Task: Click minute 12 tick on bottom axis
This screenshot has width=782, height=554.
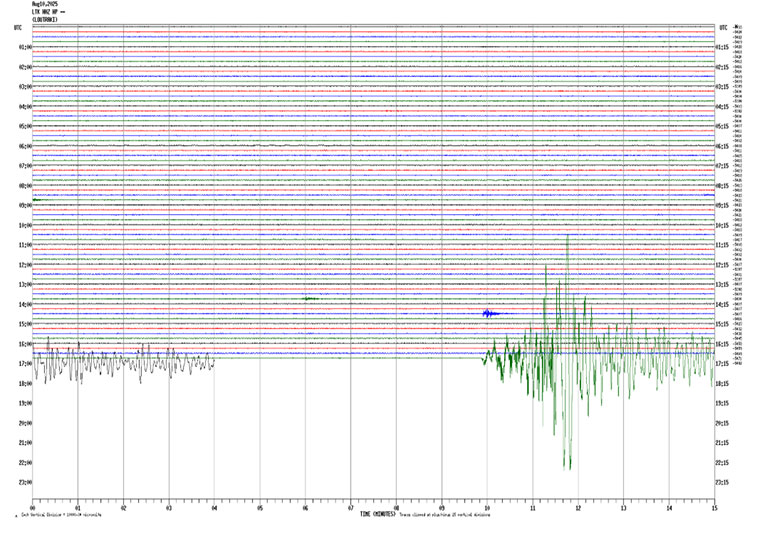Action: (578, 508)
